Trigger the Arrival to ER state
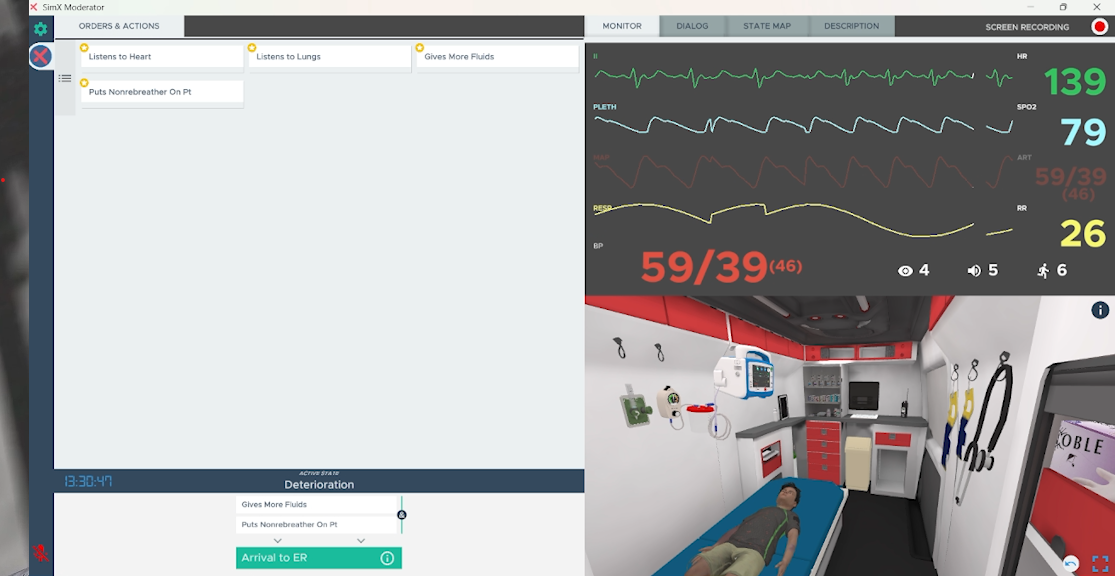The image size is (1115, 576). click(305, 558)
